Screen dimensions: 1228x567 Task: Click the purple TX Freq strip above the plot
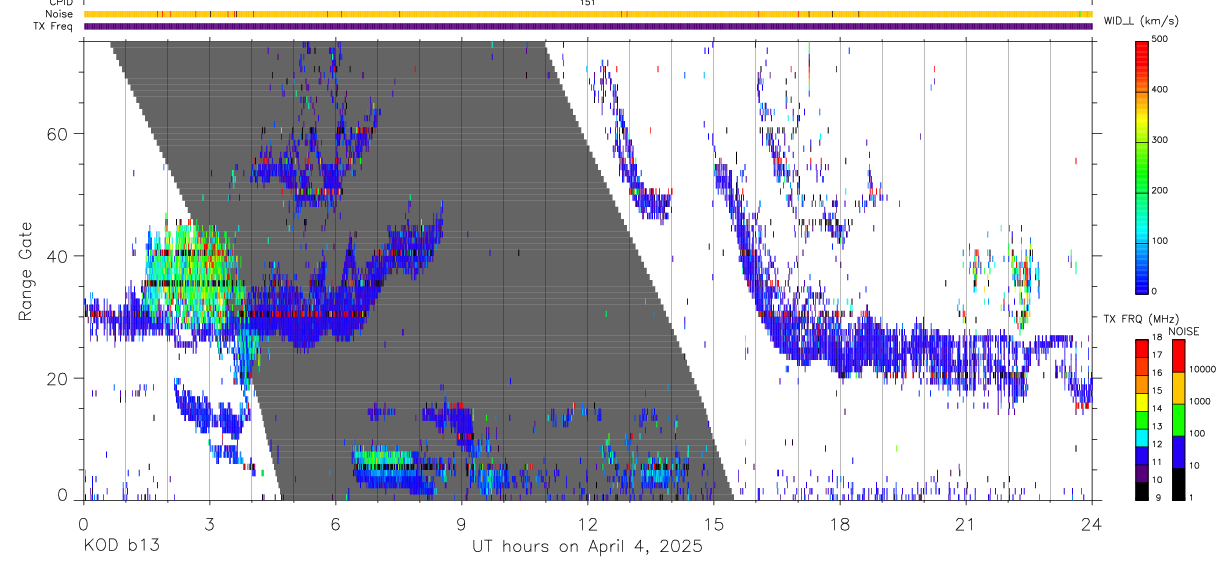click(588, 26)
